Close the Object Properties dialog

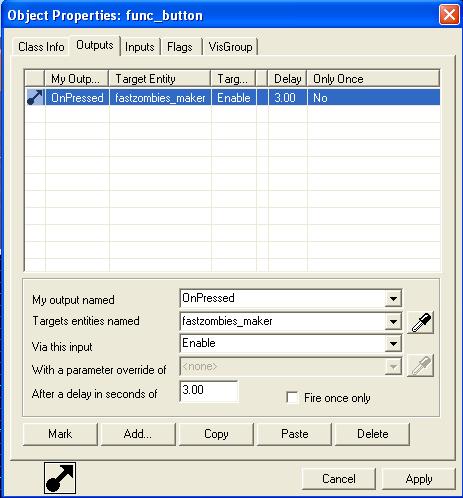(449, 15)
